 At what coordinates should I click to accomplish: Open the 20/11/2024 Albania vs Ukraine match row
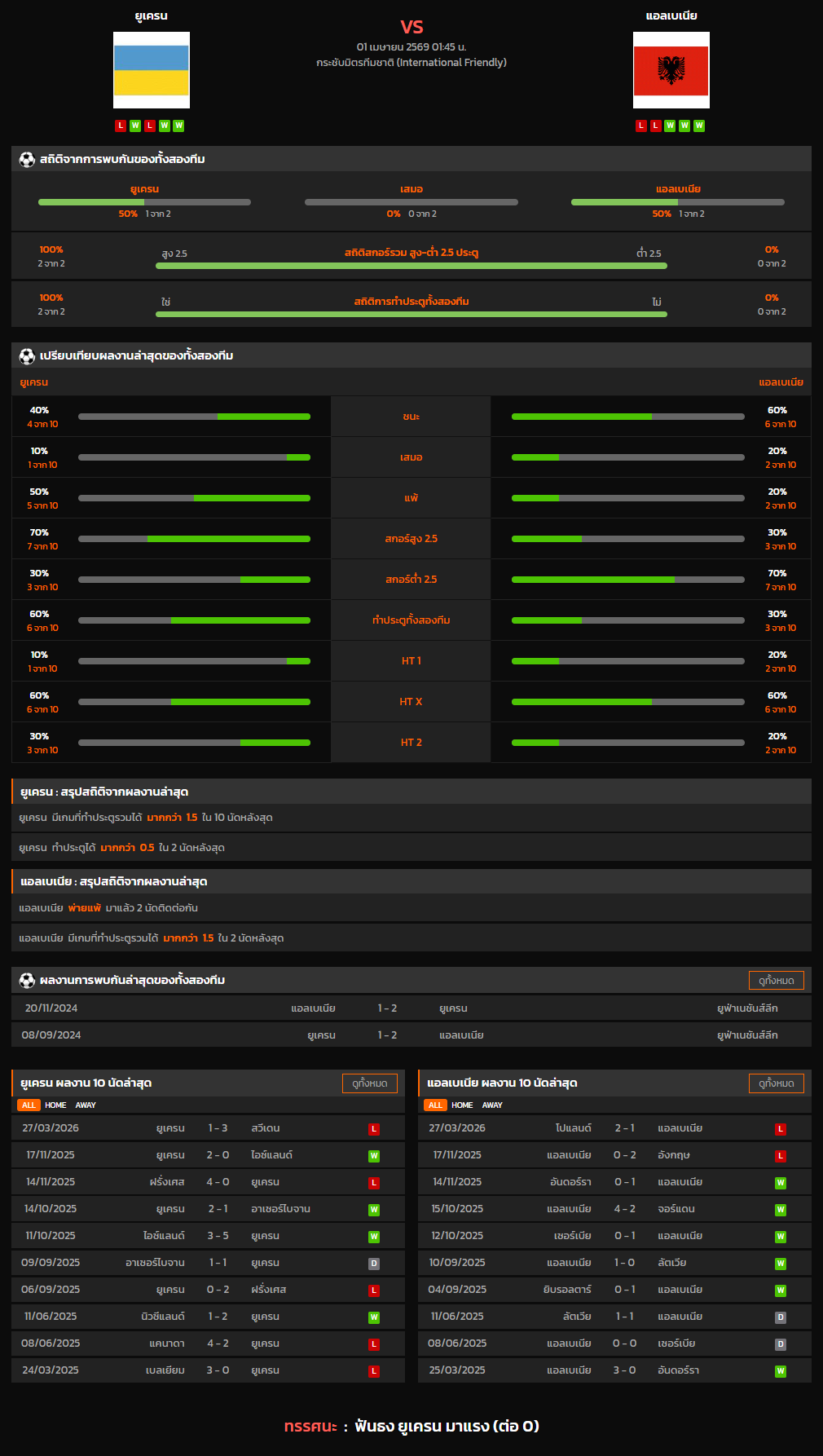[411, 1008]
